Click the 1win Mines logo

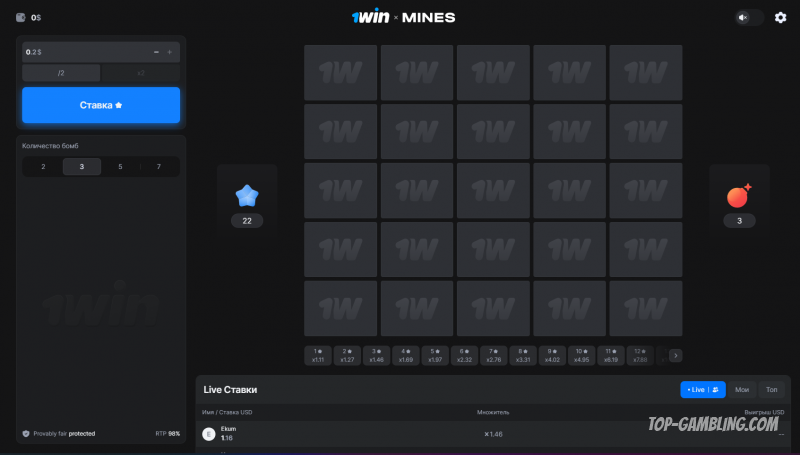point(403,17)
